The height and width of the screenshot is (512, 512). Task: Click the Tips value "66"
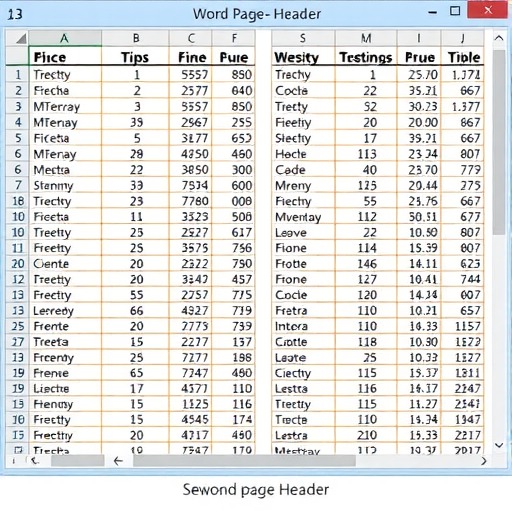[x=136, y=311]
